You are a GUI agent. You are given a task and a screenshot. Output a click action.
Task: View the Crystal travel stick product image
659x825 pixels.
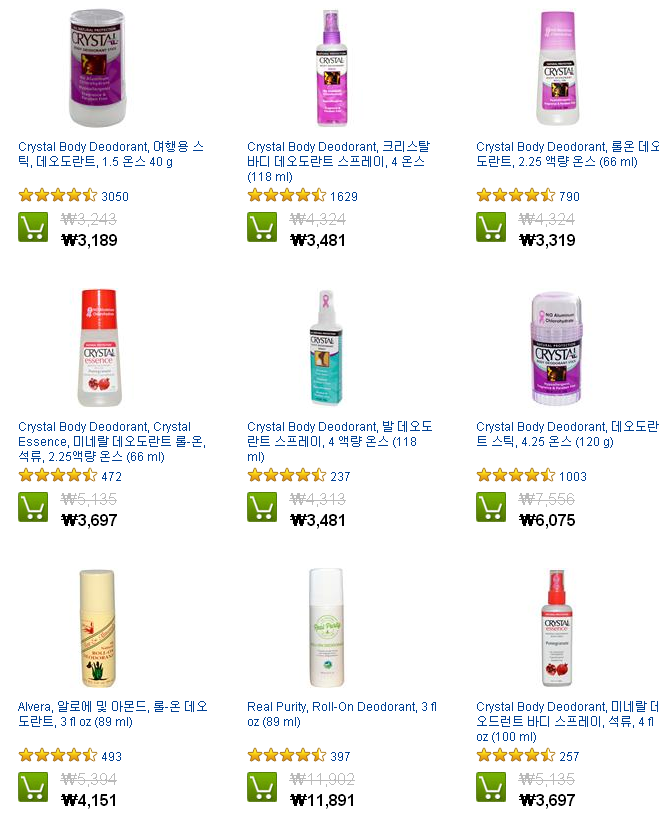[98, 68]
